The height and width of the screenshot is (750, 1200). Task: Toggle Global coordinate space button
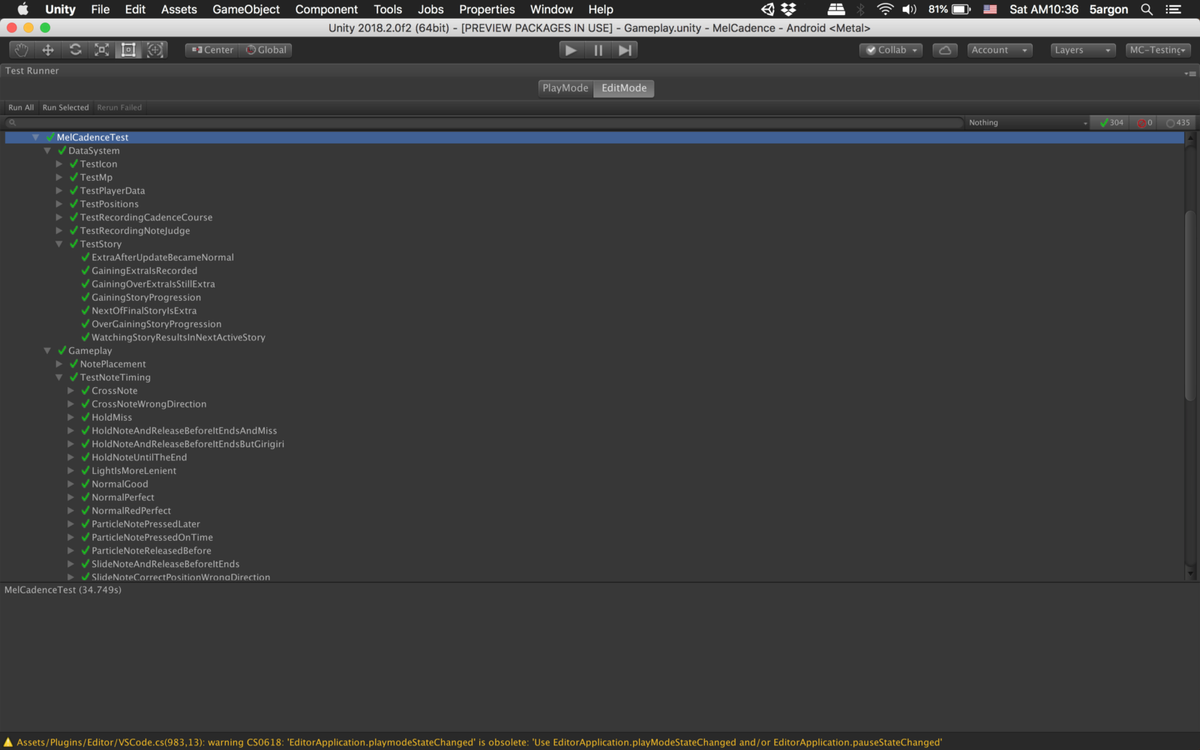coord(266,50)
